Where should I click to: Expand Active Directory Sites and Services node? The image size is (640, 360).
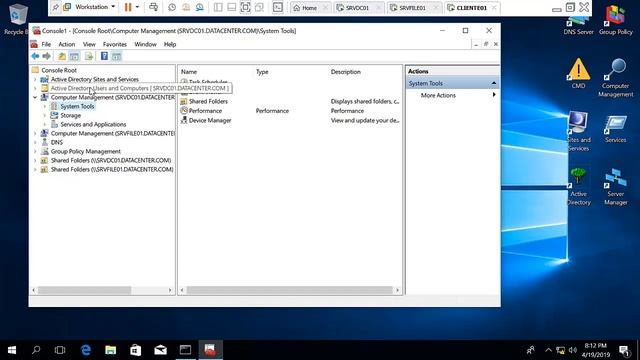pyautogui.click(x=35, y=79)
